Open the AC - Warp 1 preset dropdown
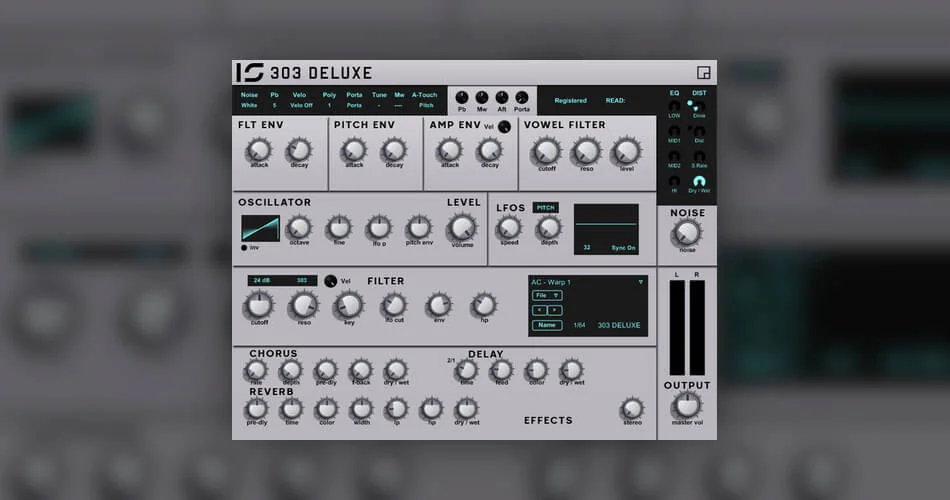Image resolution: width=950 pixels, height=500 pixels. click(640, 282)
